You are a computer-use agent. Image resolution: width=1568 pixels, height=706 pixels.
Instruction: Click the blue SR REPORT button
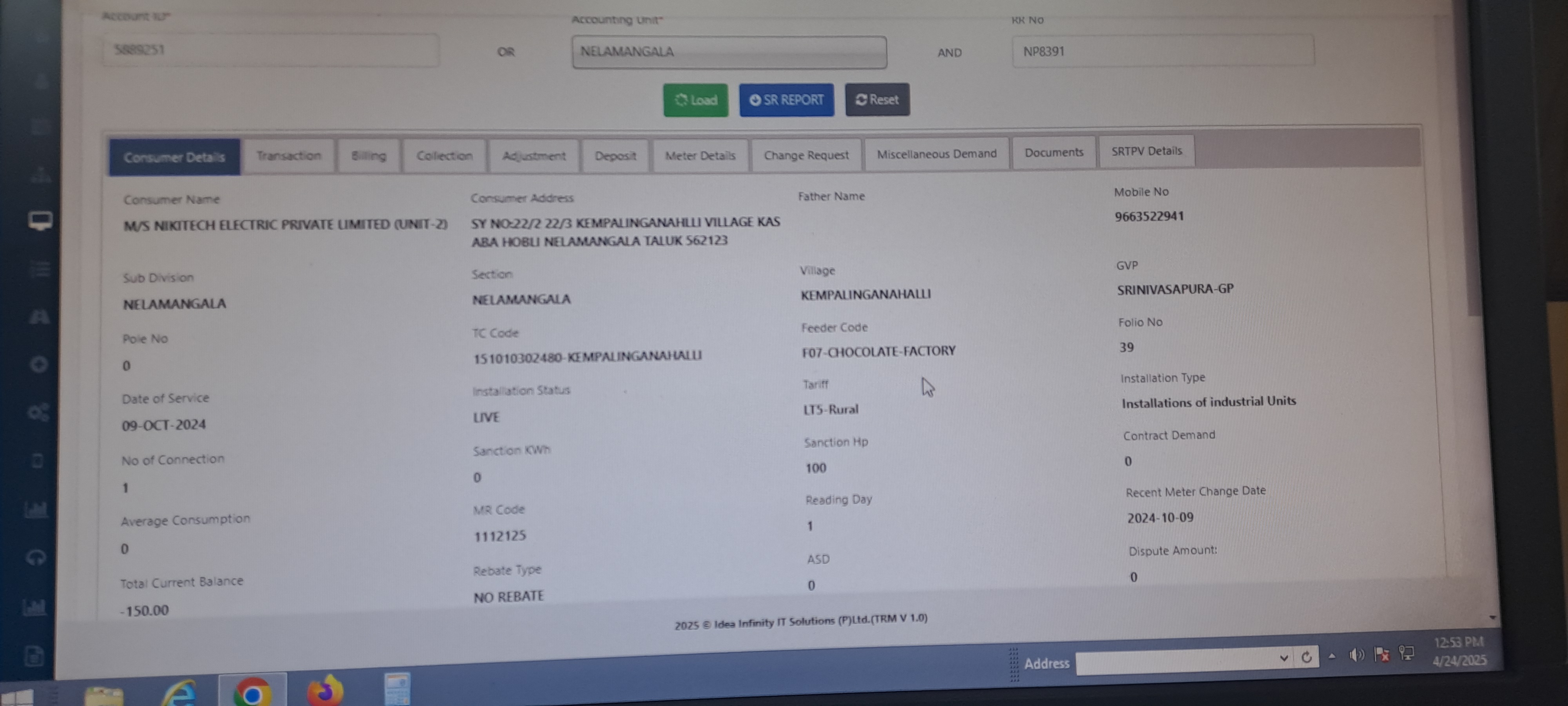(786, 100)
